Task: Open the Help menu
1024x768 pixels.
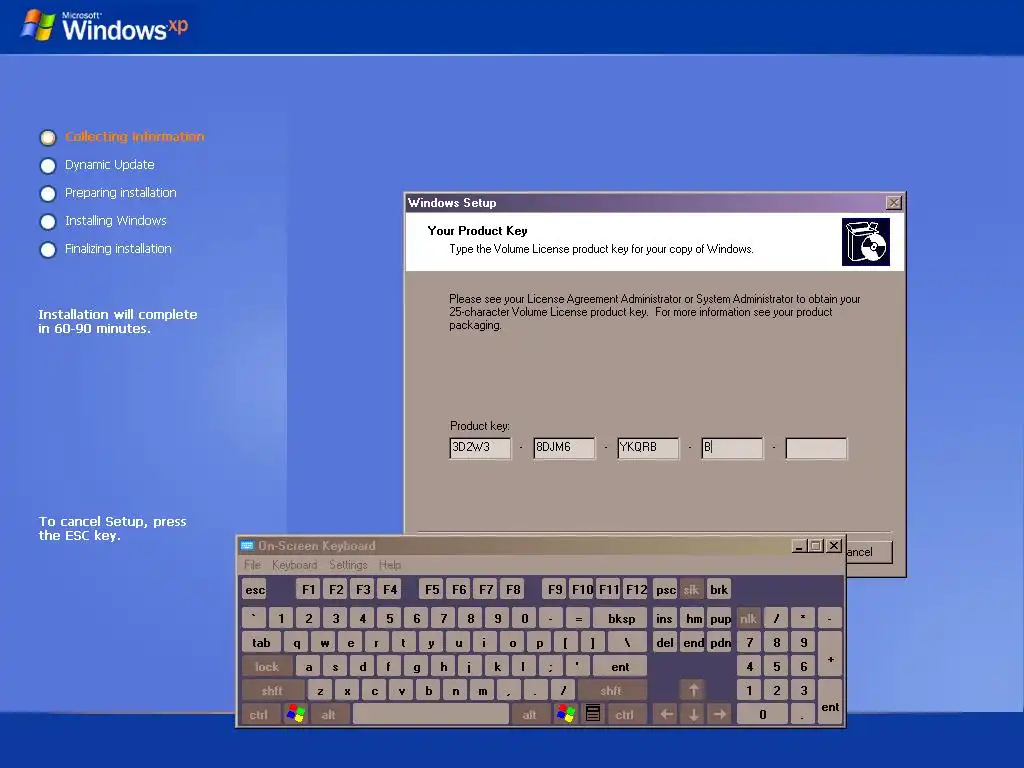Action: [390, 565]
